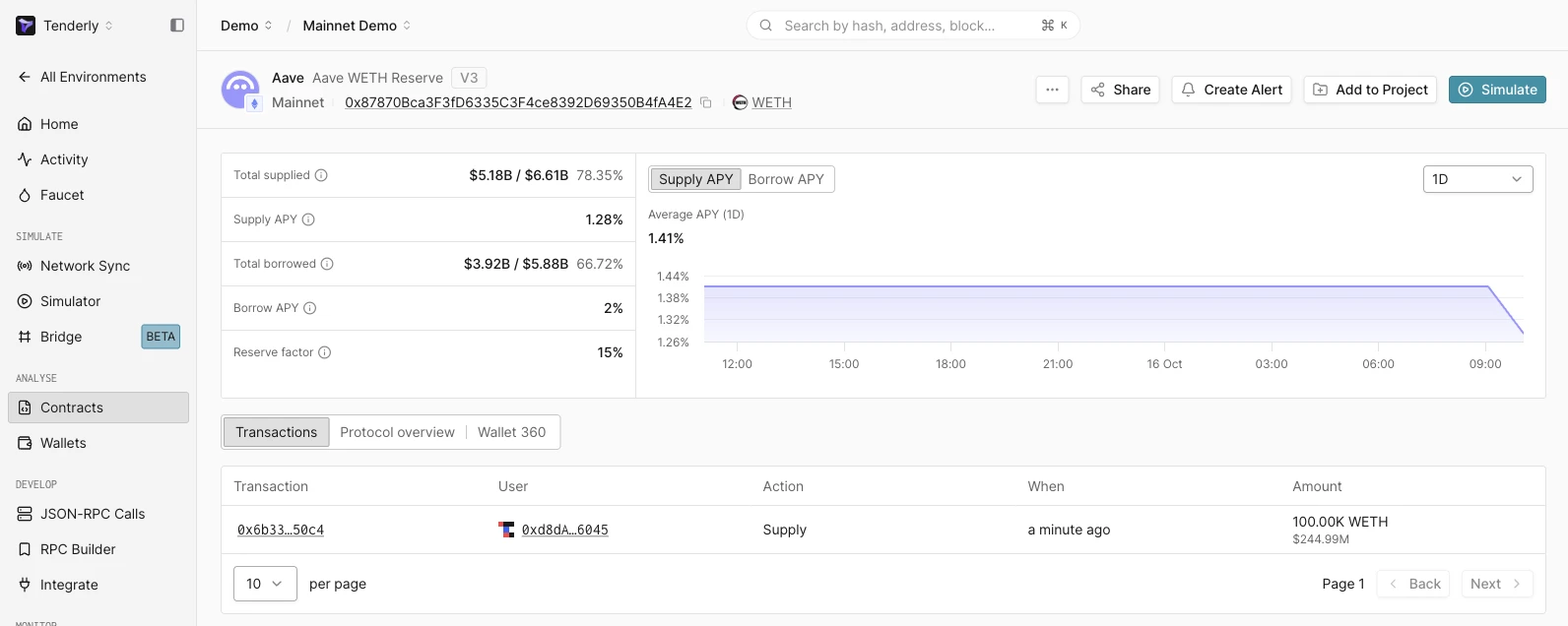Click the Page 1 indicator
Viewport: 1568px width, 626px height.
click(1343, 584)
